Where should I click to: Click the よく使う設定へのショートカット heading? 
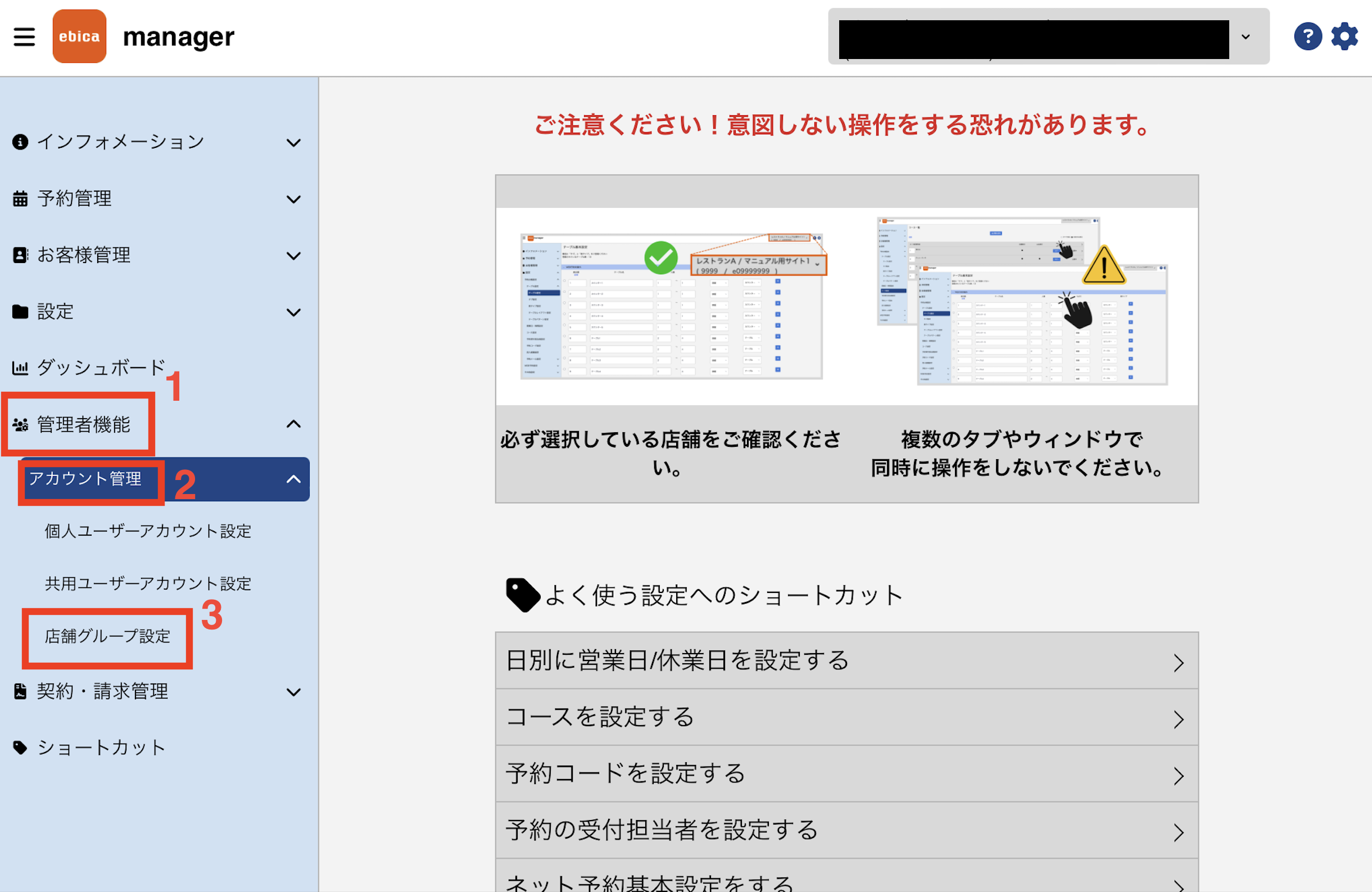[x=724, y=595]
